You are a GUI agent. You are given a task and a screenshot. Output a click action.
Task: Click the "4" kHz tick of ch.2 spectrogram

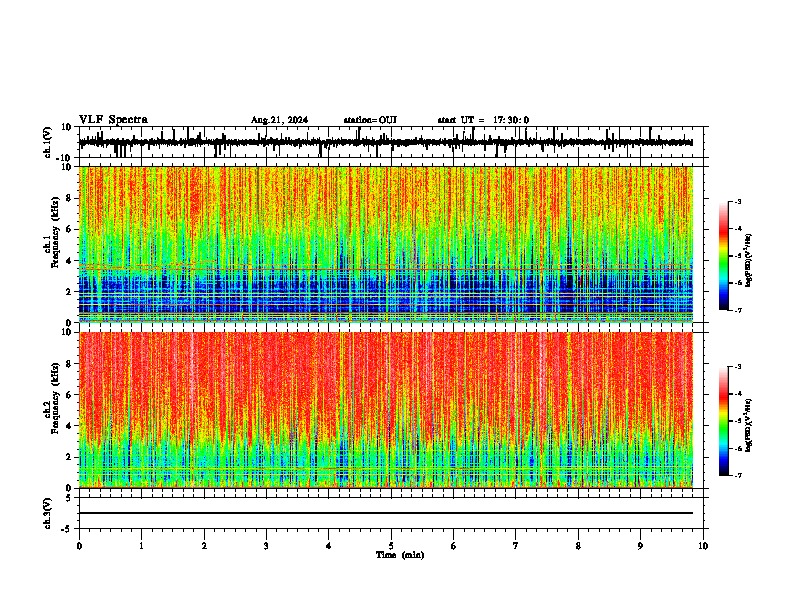pyautogui.click(x=69, y=426)
